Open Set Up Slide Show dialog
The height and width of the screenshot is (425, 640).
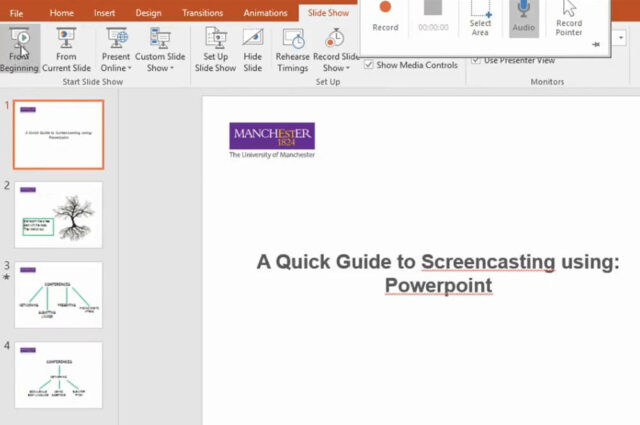click(216, 50)
